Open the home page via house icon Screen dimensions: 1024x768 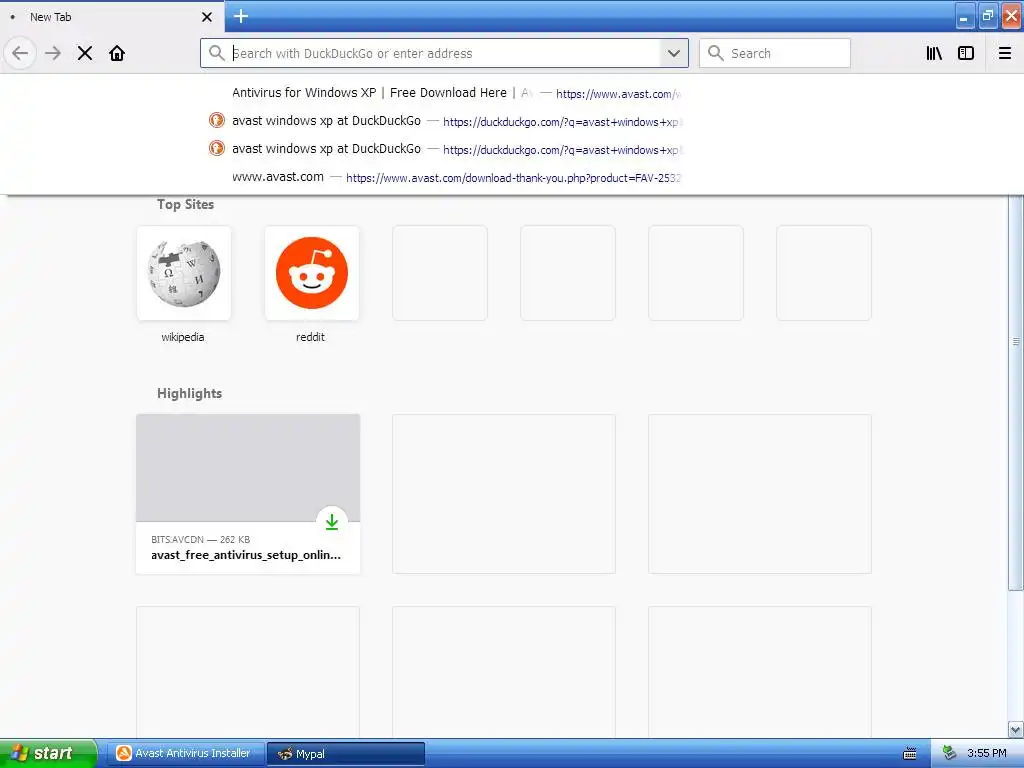pos(117,53)
